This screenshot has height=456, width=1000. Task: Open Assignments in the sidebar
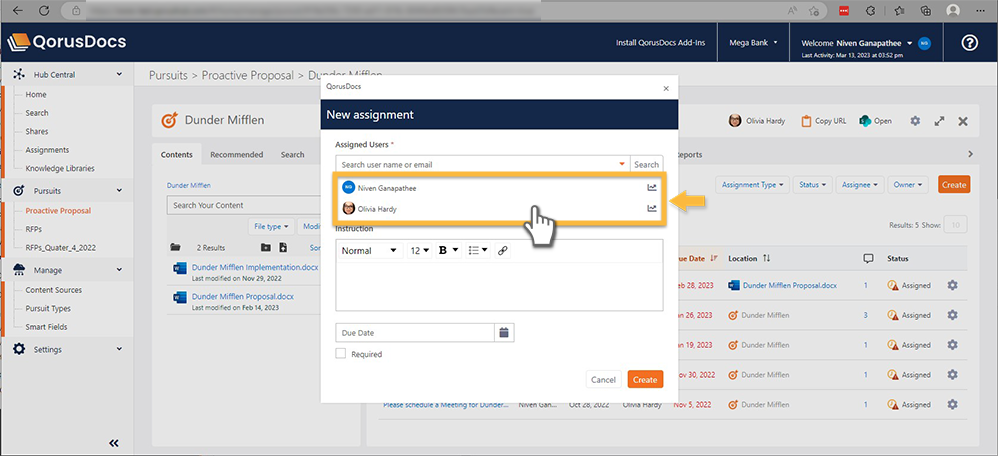(x=47, y=150)
